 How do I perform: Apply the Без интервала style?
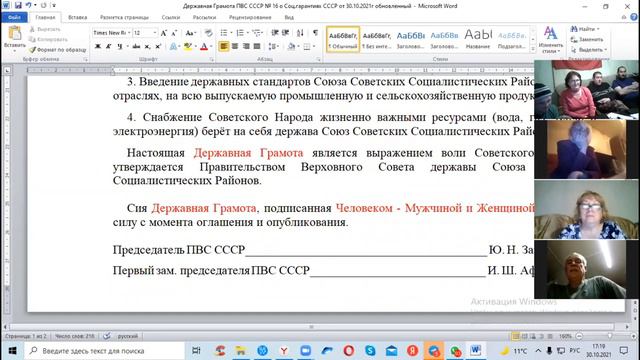click(376, 40)
